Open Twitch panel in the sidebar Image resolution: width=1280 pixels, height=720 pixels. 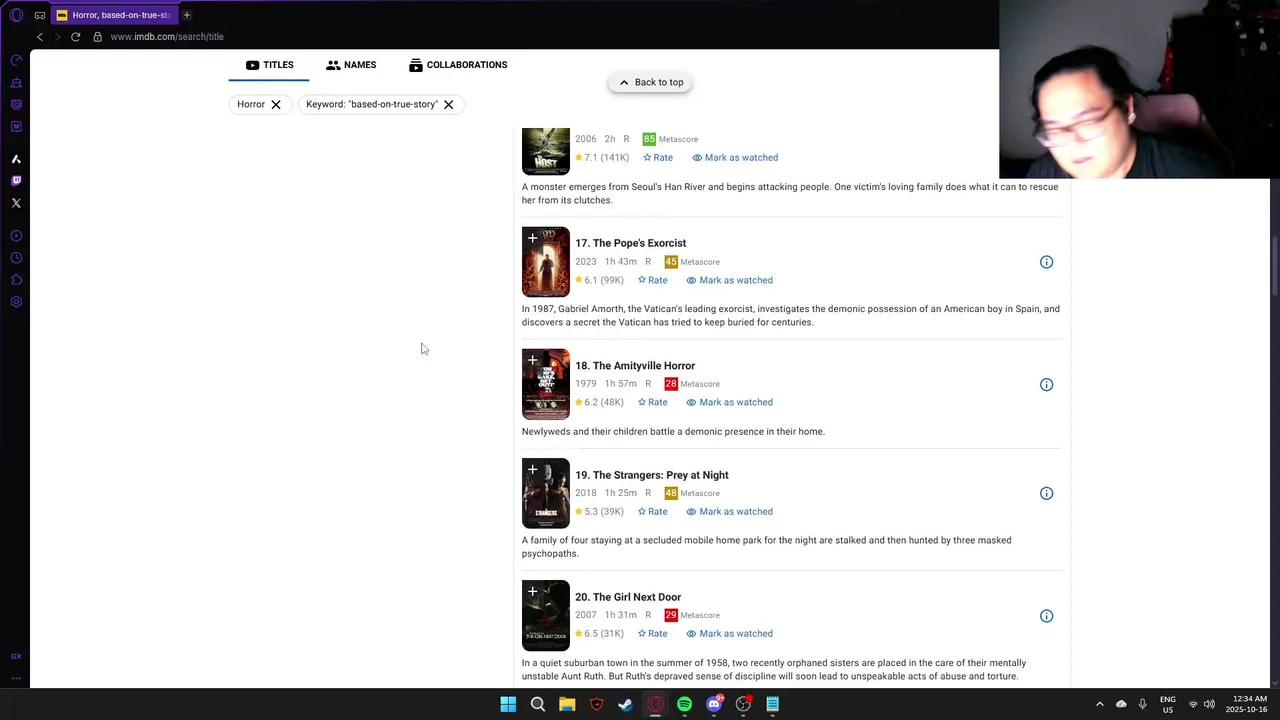point(16,181)
